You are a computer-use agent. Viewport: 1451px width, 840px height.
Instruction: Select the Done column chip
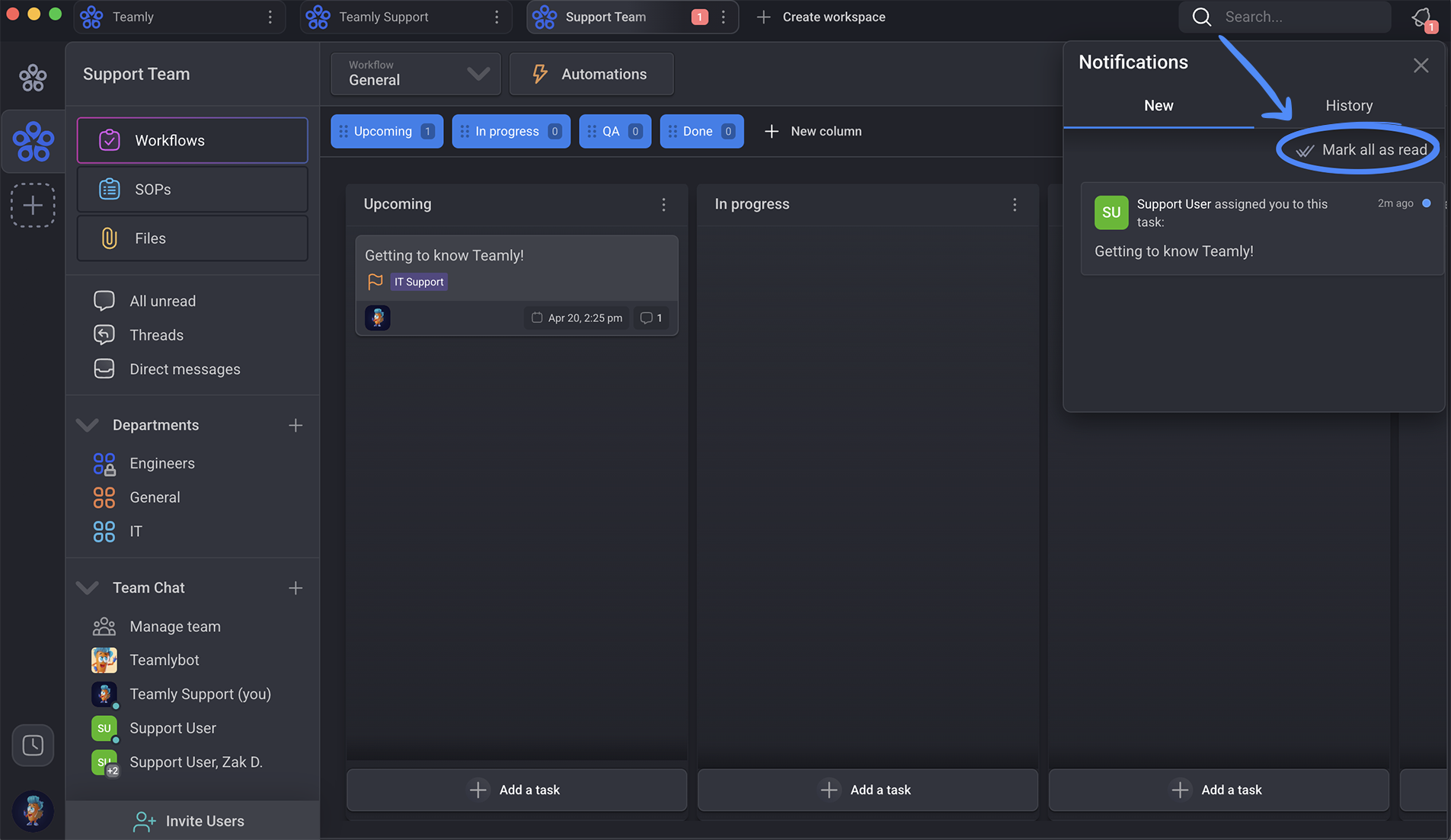pos(702,131)
